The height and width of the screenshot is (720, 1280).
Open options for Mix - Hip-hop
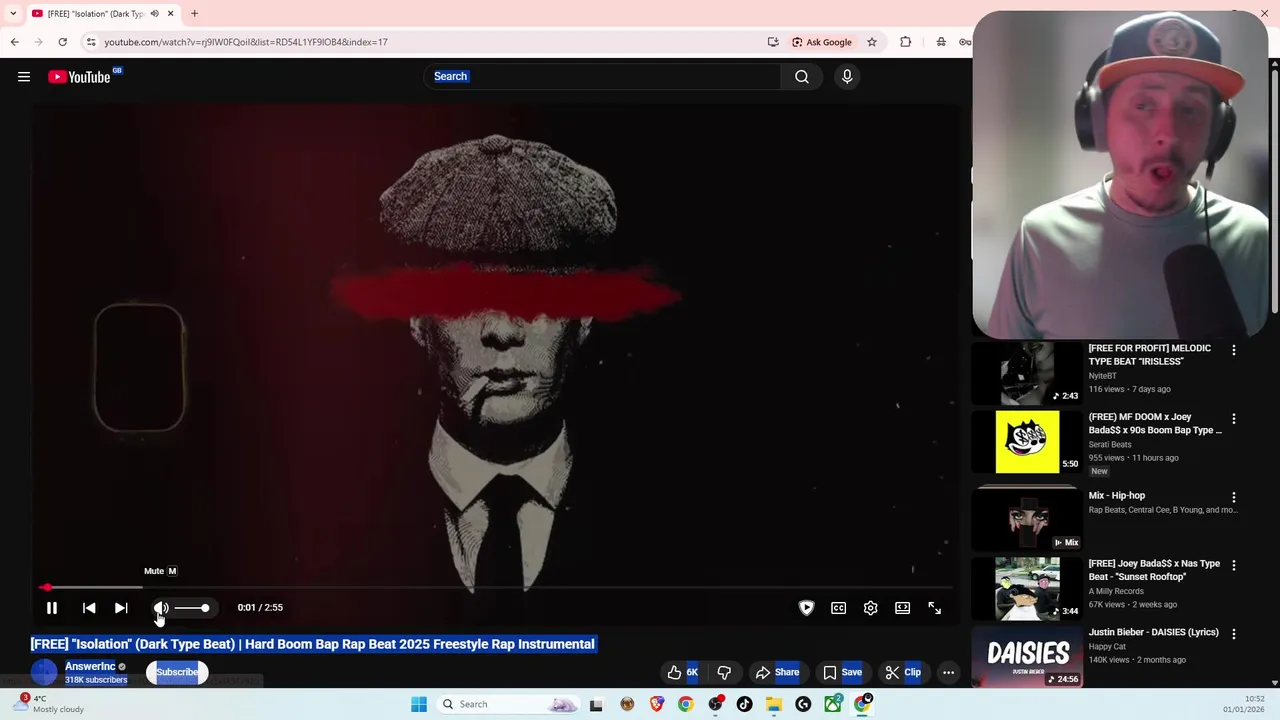pos(1234,497)
